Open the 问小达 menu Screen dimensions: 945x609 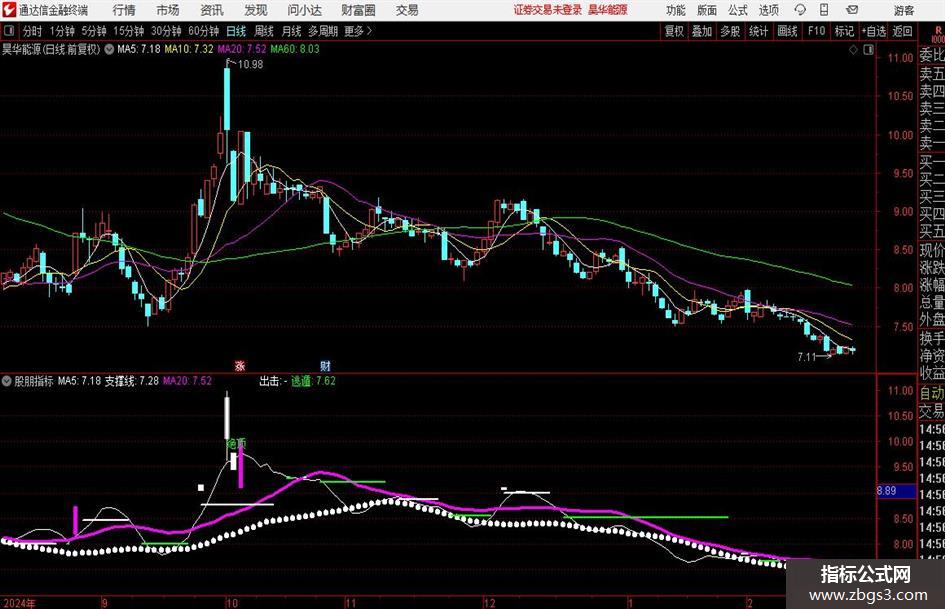tap(304, 10)
